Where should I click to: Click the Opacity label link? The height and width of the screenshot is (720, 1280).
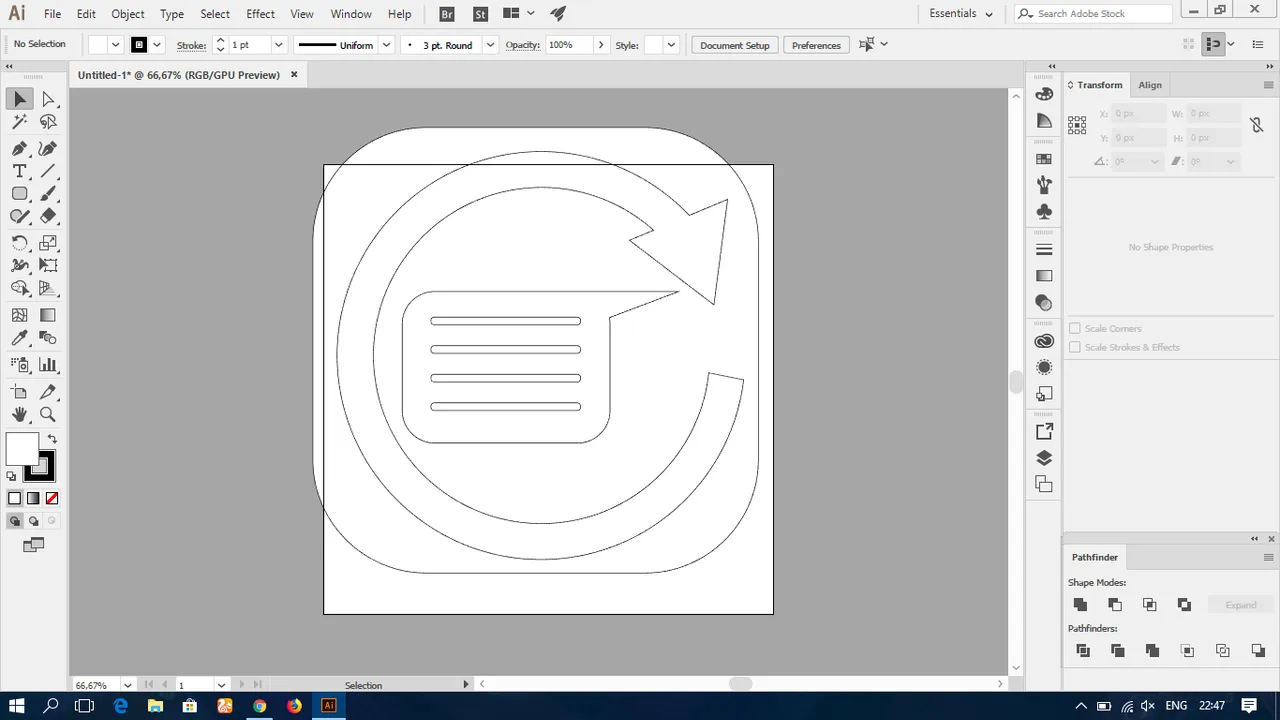point(522,45)
